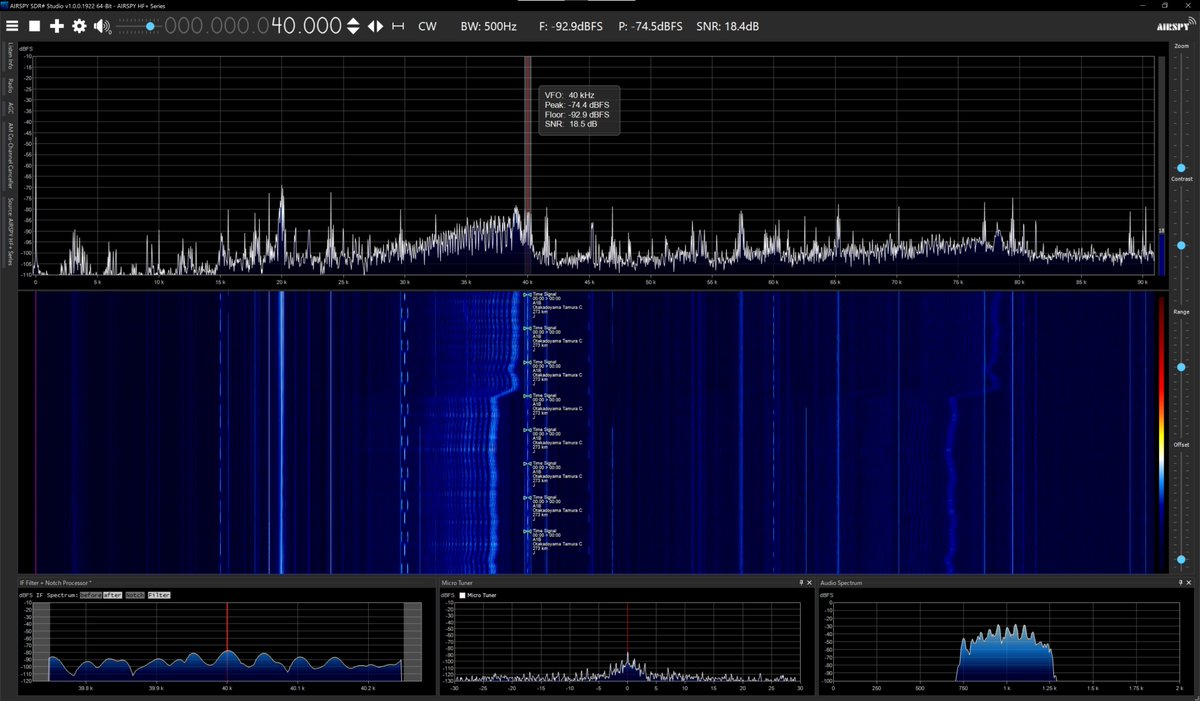The height and width of the screenshot is (701, 1200).
Task: Click the 40.000 frequency digits
Action: click(x=306, y=26)
